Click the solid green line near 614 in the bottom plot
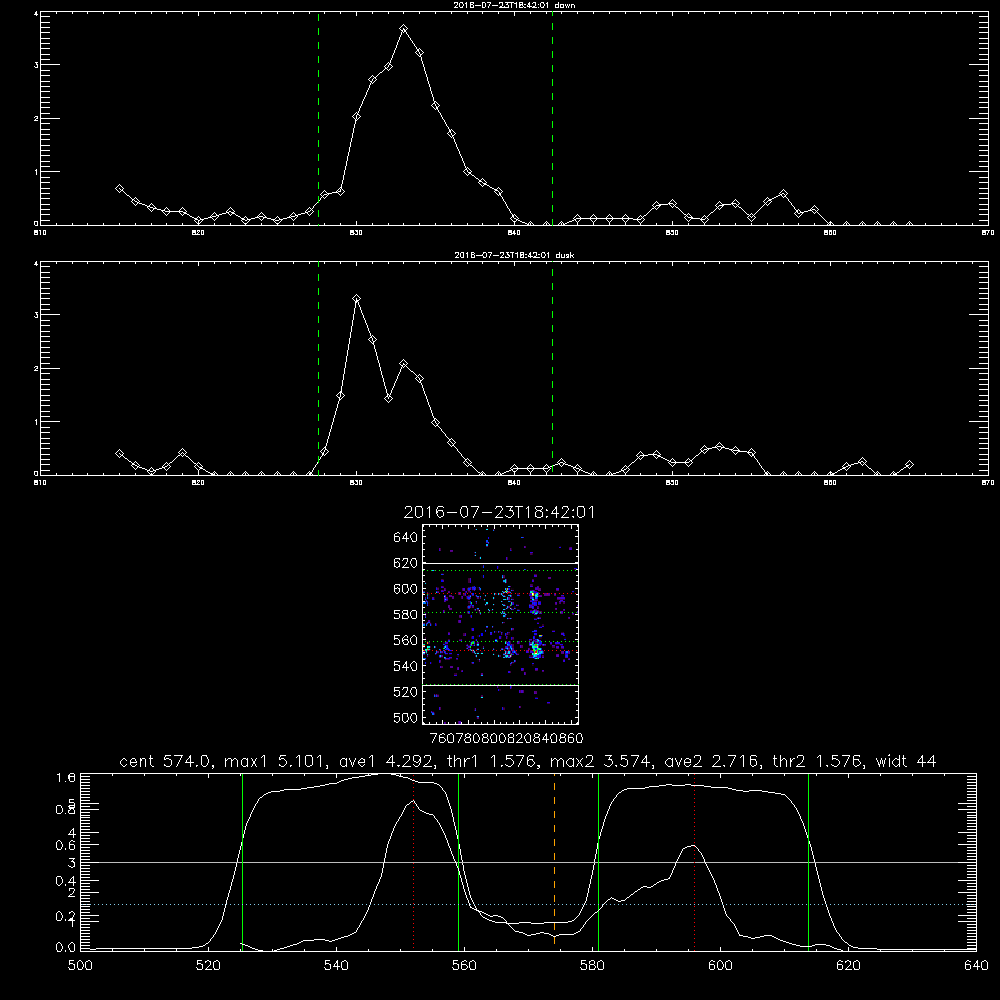Viewport: 1000px width, 1000px height. click(808, 862)
